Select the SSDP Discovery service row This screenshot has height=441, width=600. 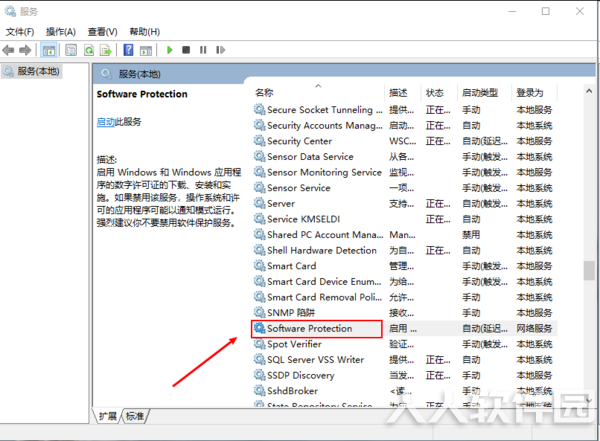404,376
